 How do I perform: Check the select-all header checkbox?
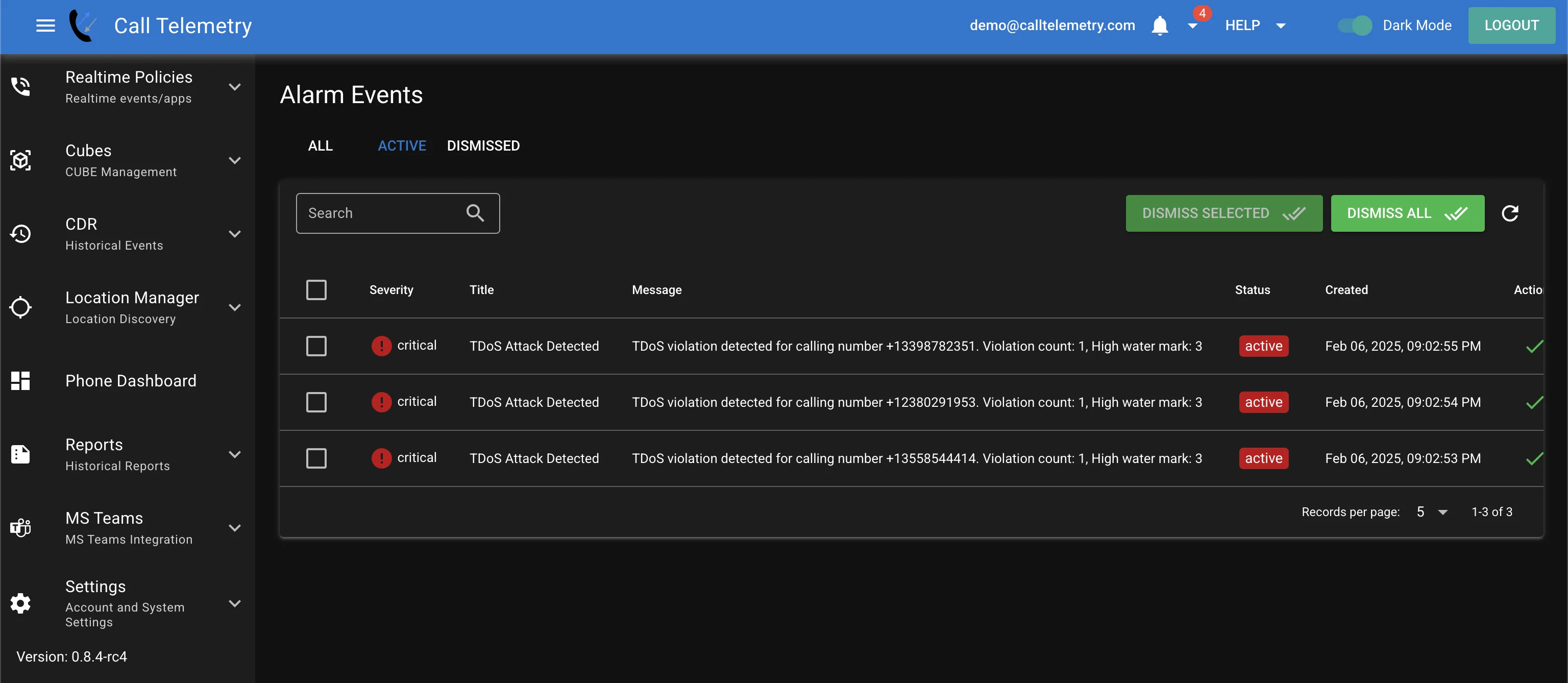pyautogui.click(x=316, y=290)
